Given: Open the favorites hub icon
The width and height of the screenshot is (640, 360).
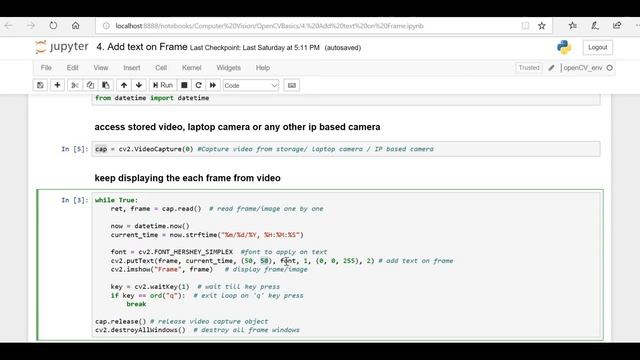Looking at the screenshot, I should (573, 26).
